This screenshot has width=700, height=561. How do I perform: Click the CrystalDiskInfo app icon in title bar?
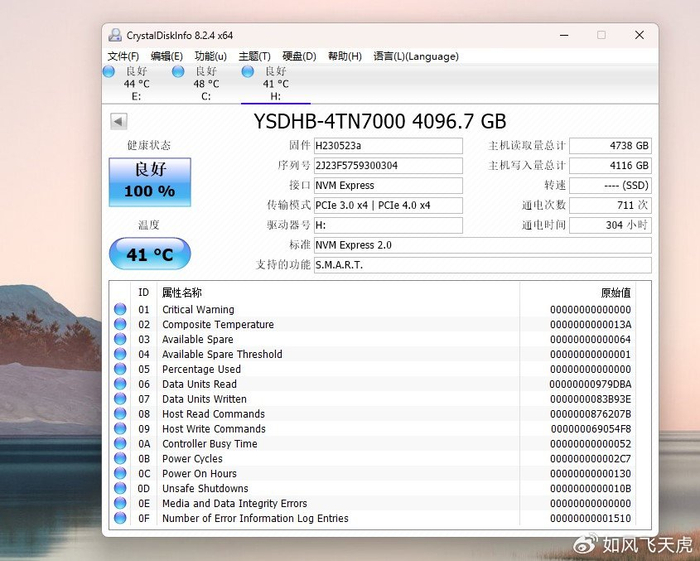116,35
